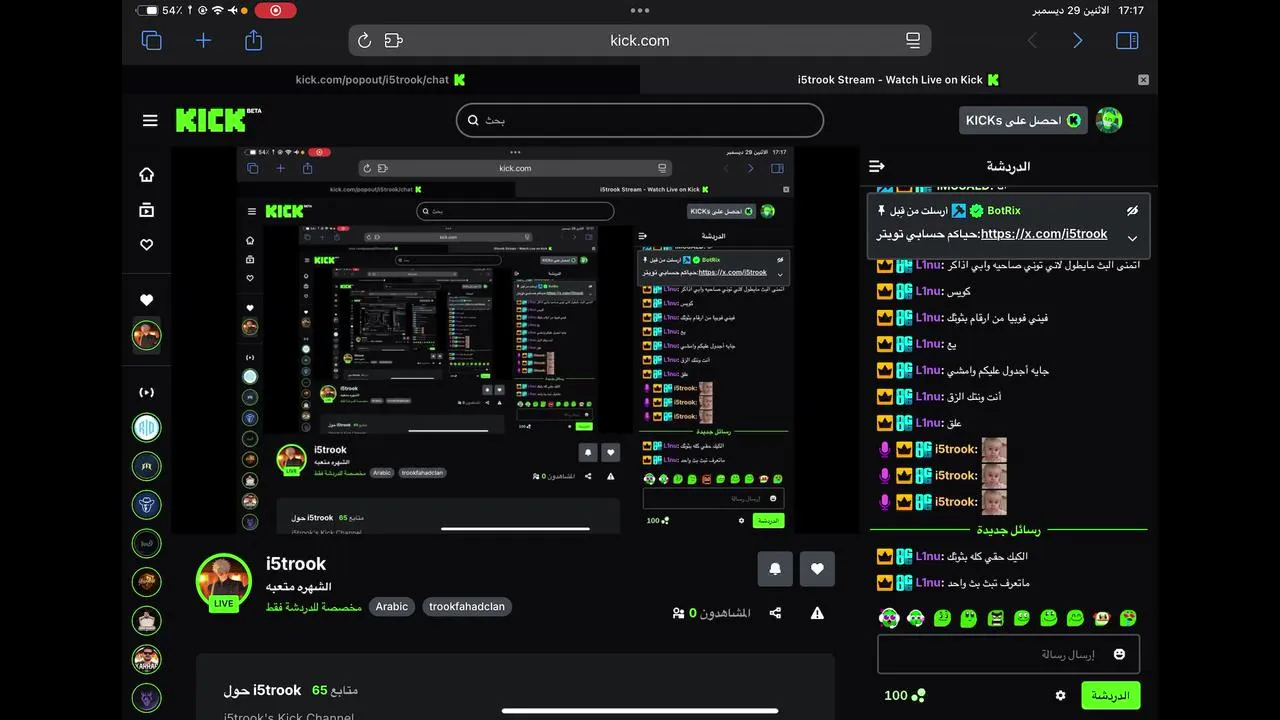Click BotRix username in pinned message
This screenshot has width=1280, height=720.
(1003, 210)
